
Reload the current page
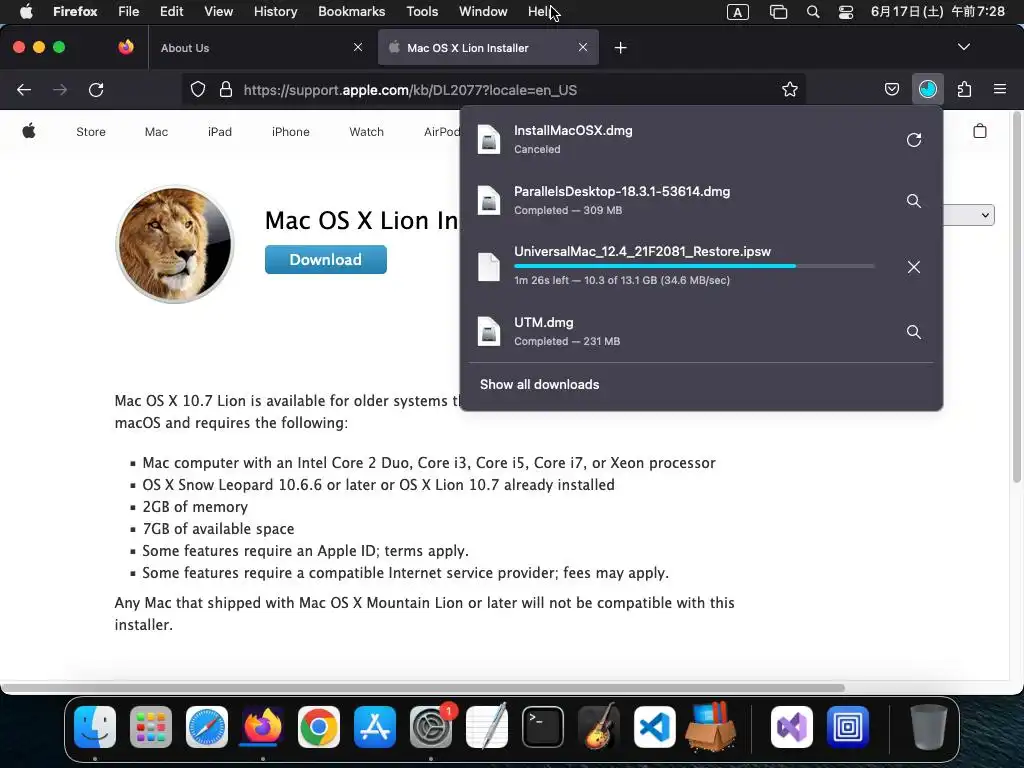click(96, 89)
